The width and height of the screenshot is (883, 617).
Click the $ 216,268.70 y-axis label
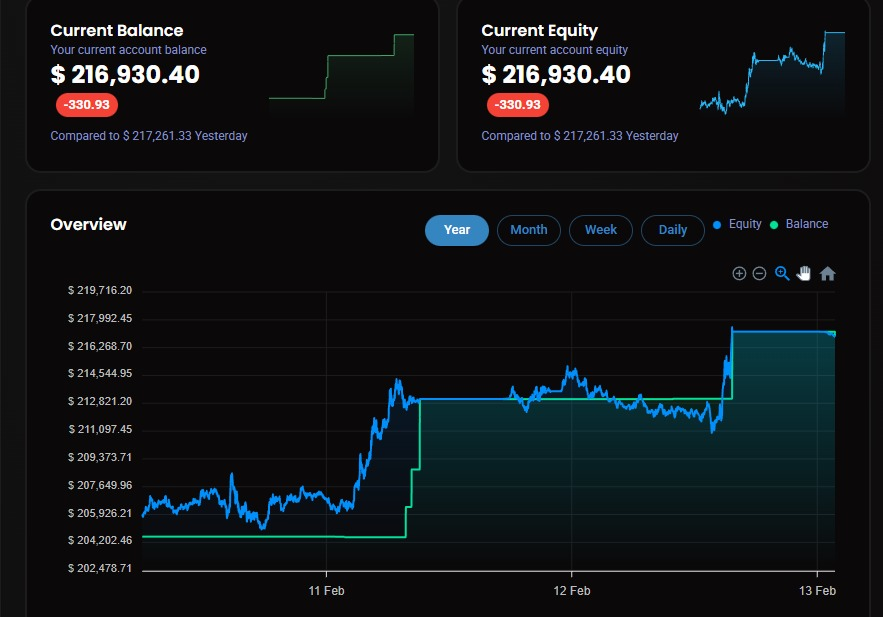point(100,346)
